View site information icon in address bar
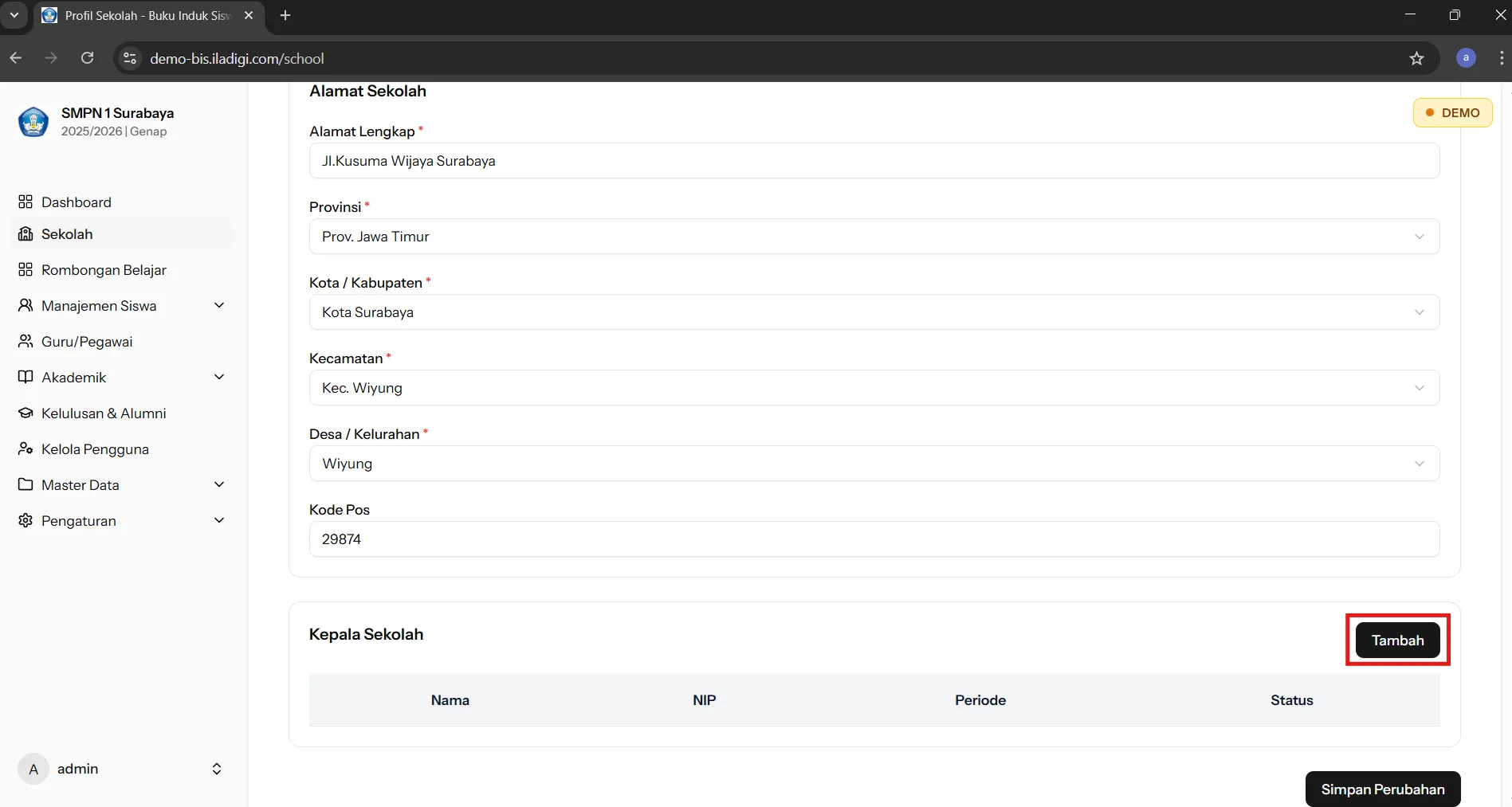Screen dimensions: 1512x807 click(x=130, y=58)
